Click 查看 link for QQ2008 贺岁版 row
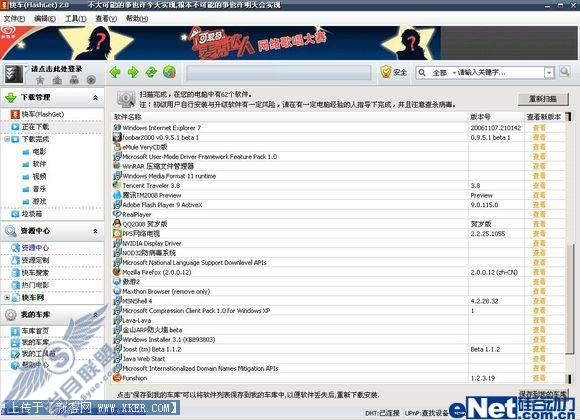The height and width of the screenshot is (420, 580). pos(539,224)
